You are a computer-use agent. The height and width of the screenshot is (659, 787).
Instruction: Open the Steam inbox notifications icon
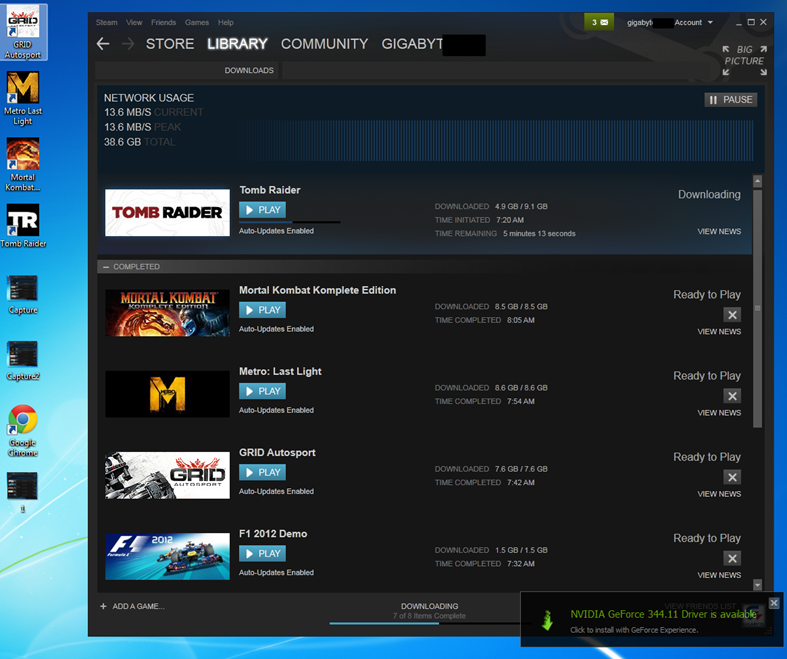(x=599, y=22)
